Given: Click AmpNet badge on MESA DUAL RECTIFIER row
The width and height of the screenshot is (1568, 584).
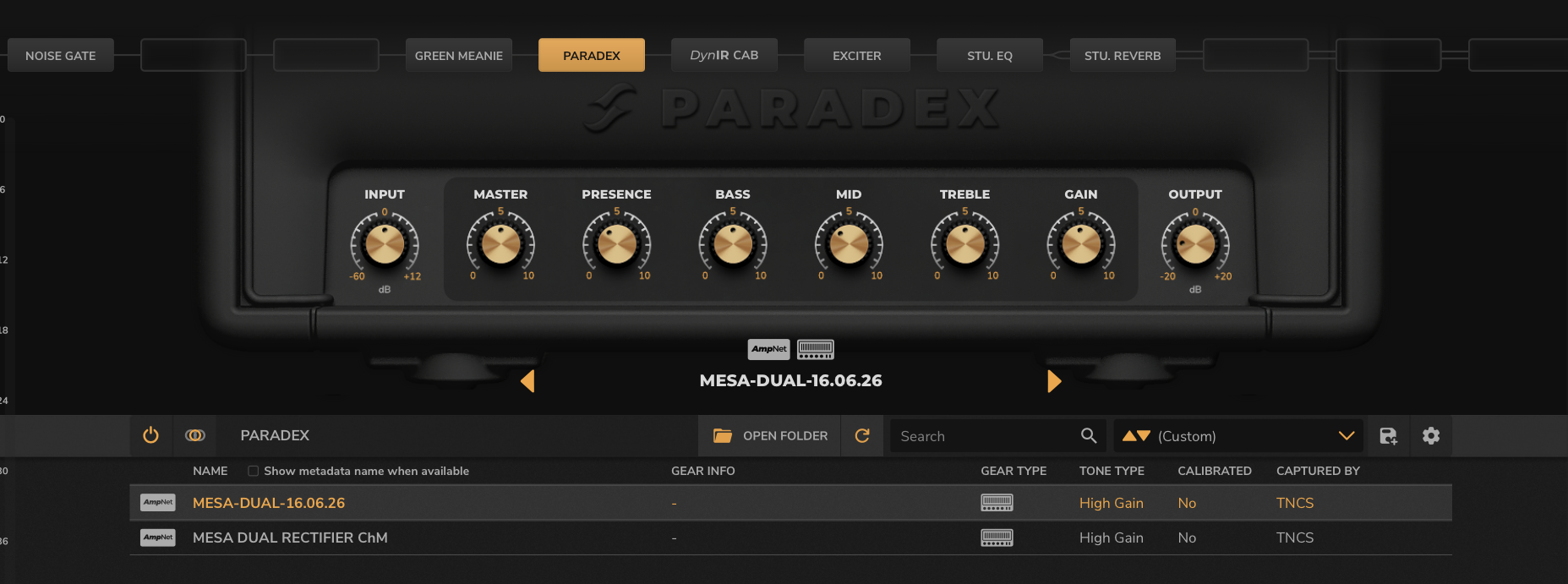Looking at the screenshot, I should pos(158,537).
